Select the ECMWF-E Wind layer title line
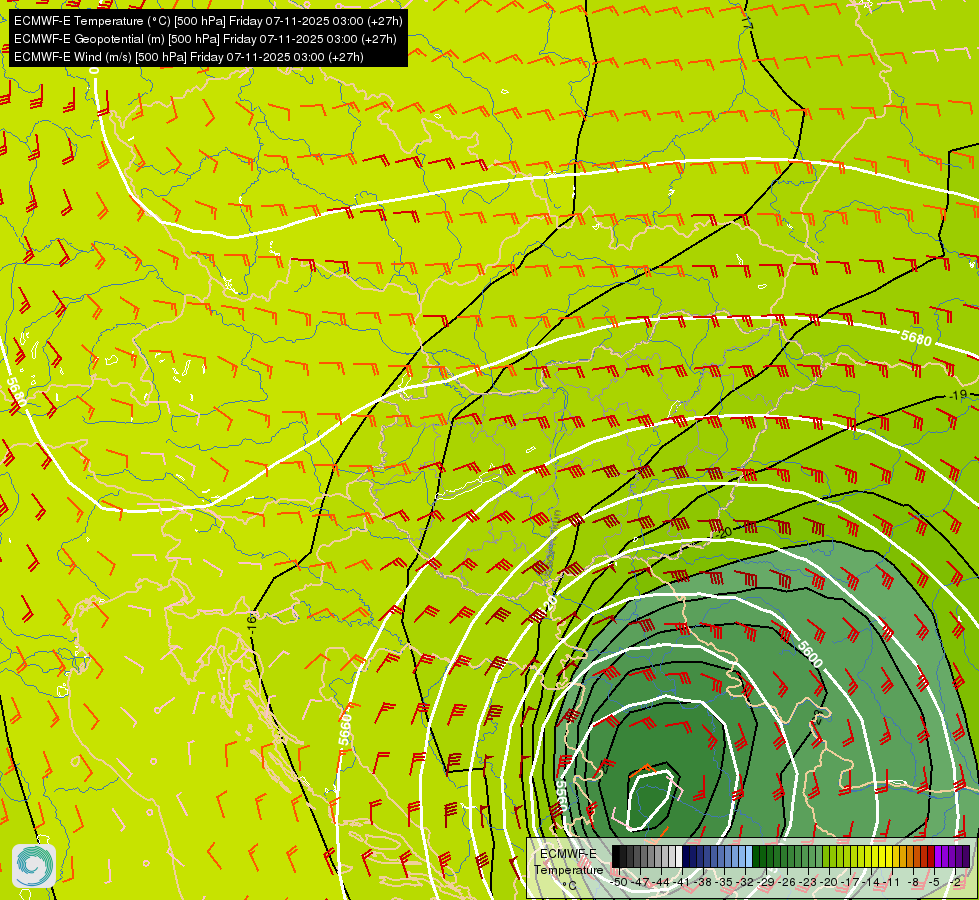The height and width of the screenshot is (900, 979). [x=189, y=57]
